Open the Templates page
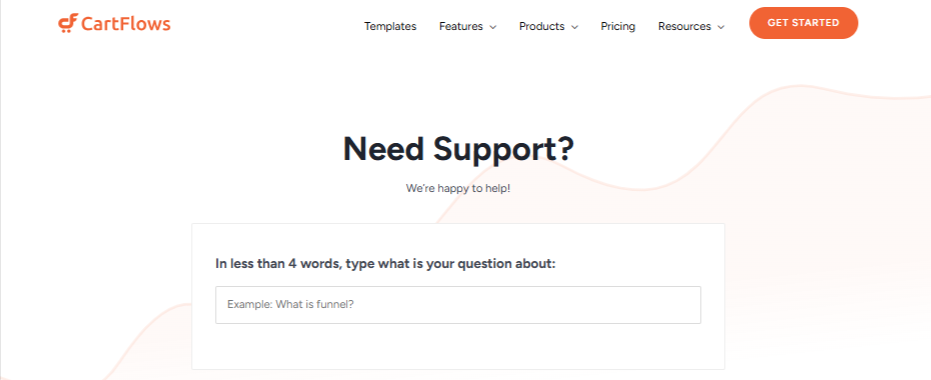The image size is (931, 380). click(x=390, y=26)
